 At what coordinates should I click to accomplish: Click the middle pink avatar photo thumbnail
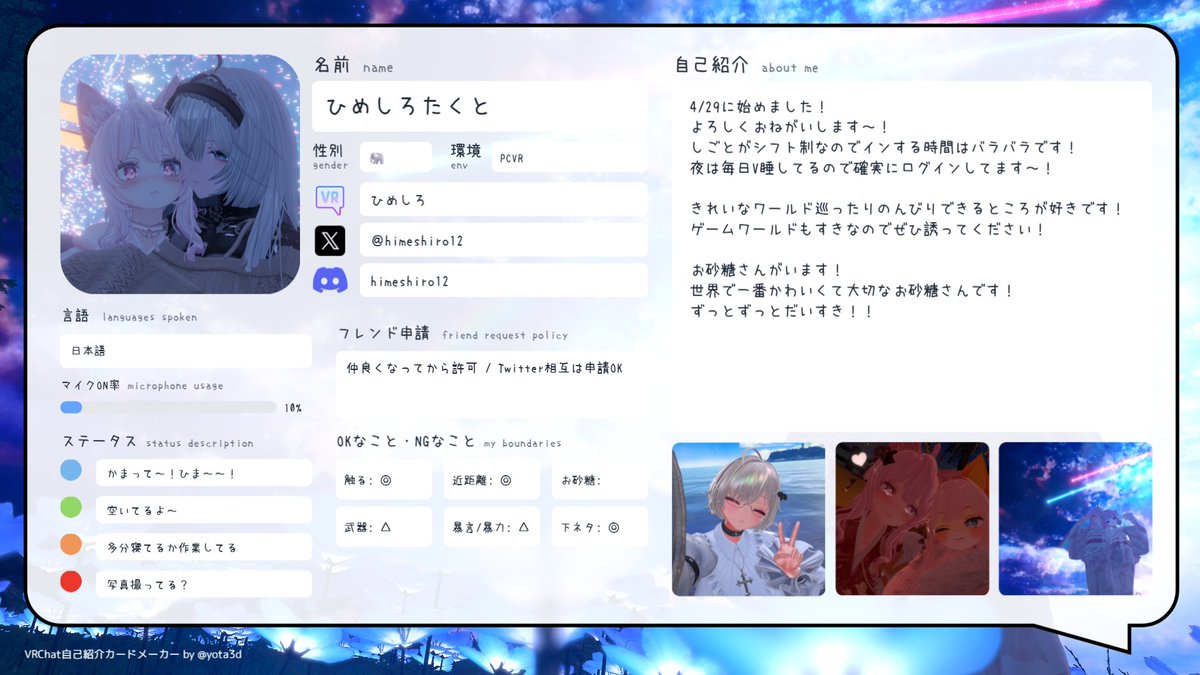911,518
